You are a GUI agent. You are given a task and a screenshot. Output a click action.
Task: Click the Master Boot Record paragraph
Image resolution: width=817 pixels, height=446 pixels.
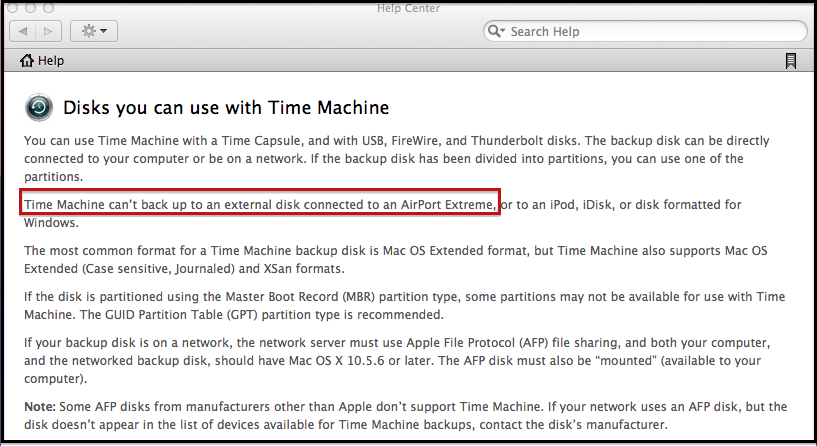(x=404, y=305)
